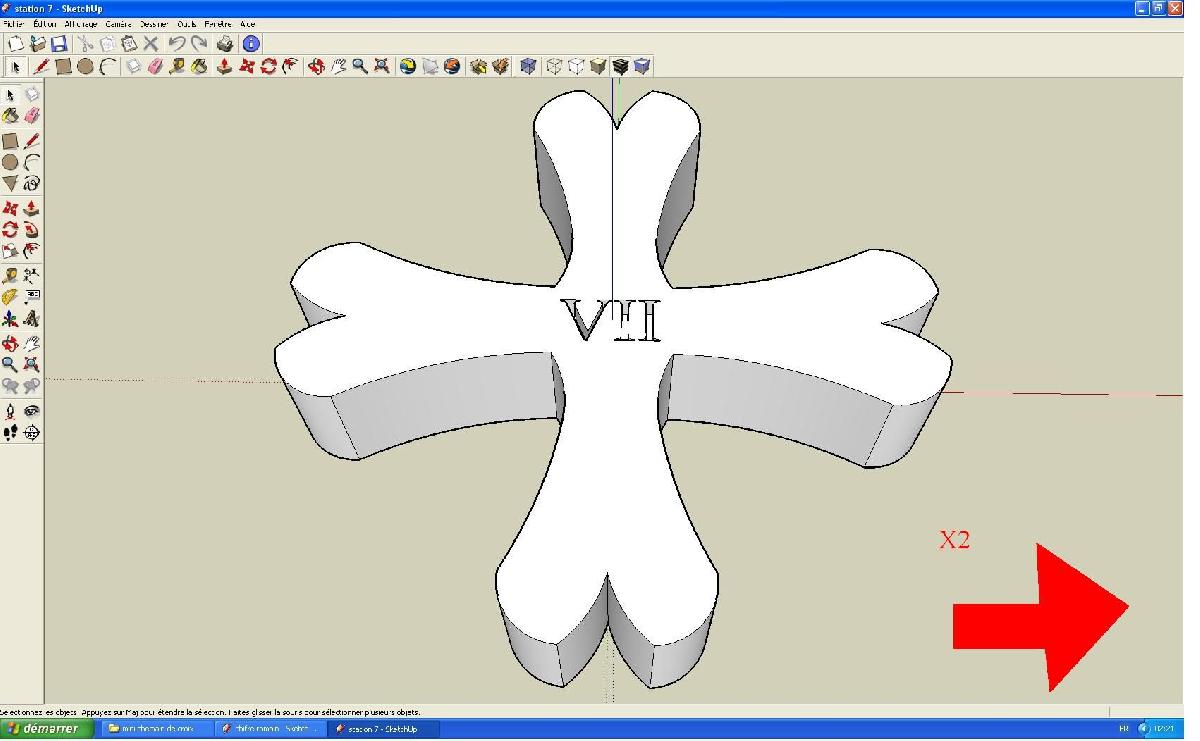1200x741 pixels.
Task: Select the Polygon (triangle) drawing tool
Action: (x=10, y=184)
